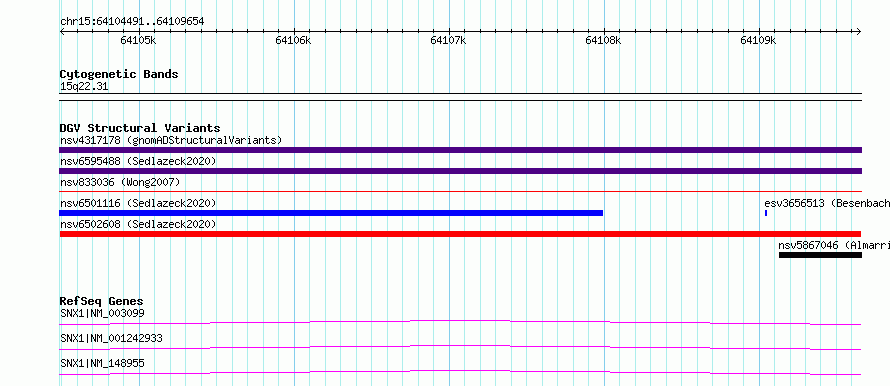Screen dimensions: 890x386
Task: Click the chr15:64104491..64109654 coordinate label
Action: click(132, 22)
